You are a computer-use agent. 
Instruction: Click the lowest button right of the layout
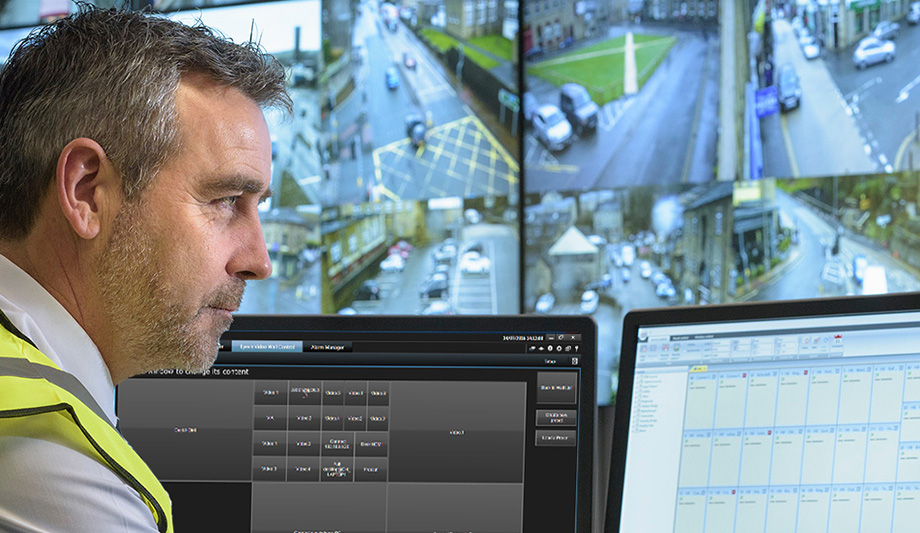point(556,438)
